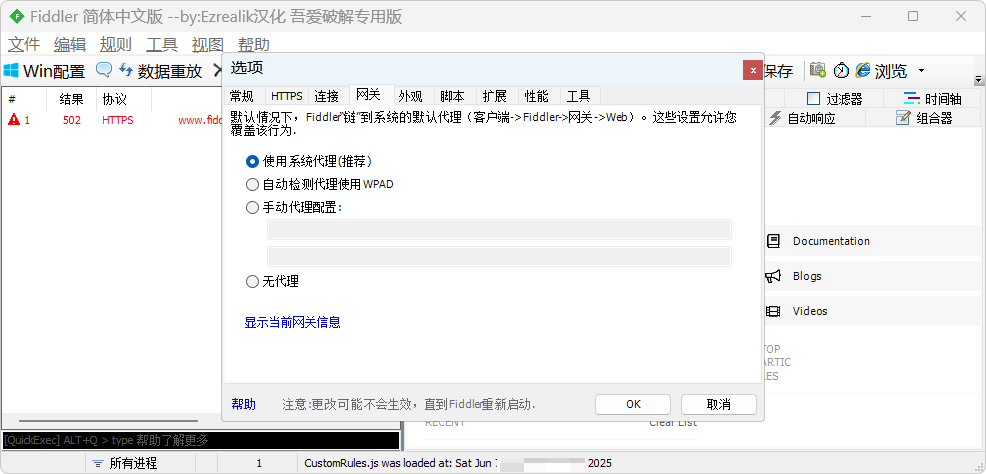Click the # column header

[24, 99]
